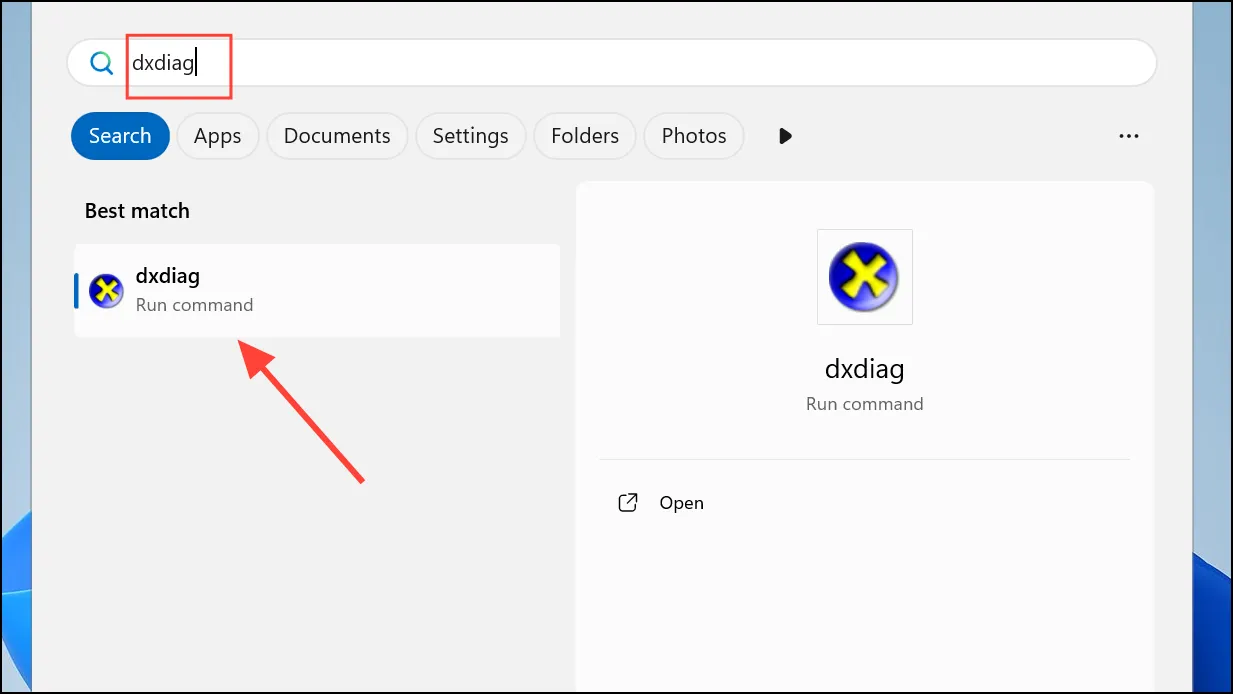The height and width of the screenshot is (694, 1233).
Task: Click Run command label under preview title
Action: [864, 404]
